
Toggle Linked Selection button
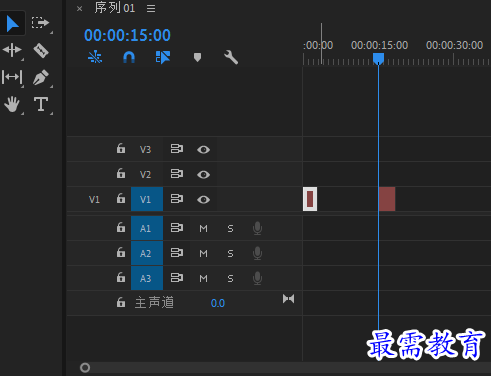tap(163, 57)
